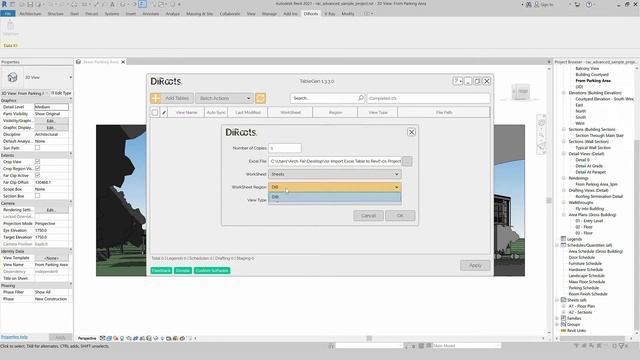The image size is (640, 360).
Task: Toggle the Far Clip Active checkbox
Action: tap(38, 176)
